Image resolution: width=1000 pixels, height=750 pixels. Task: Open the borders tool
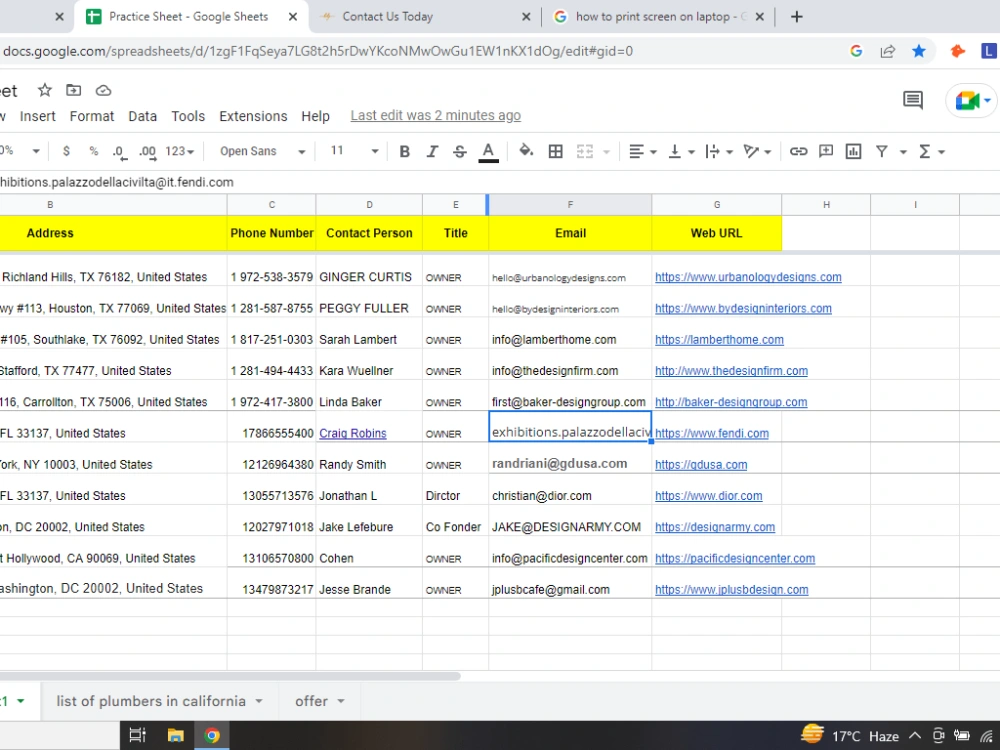pos(555,151)
